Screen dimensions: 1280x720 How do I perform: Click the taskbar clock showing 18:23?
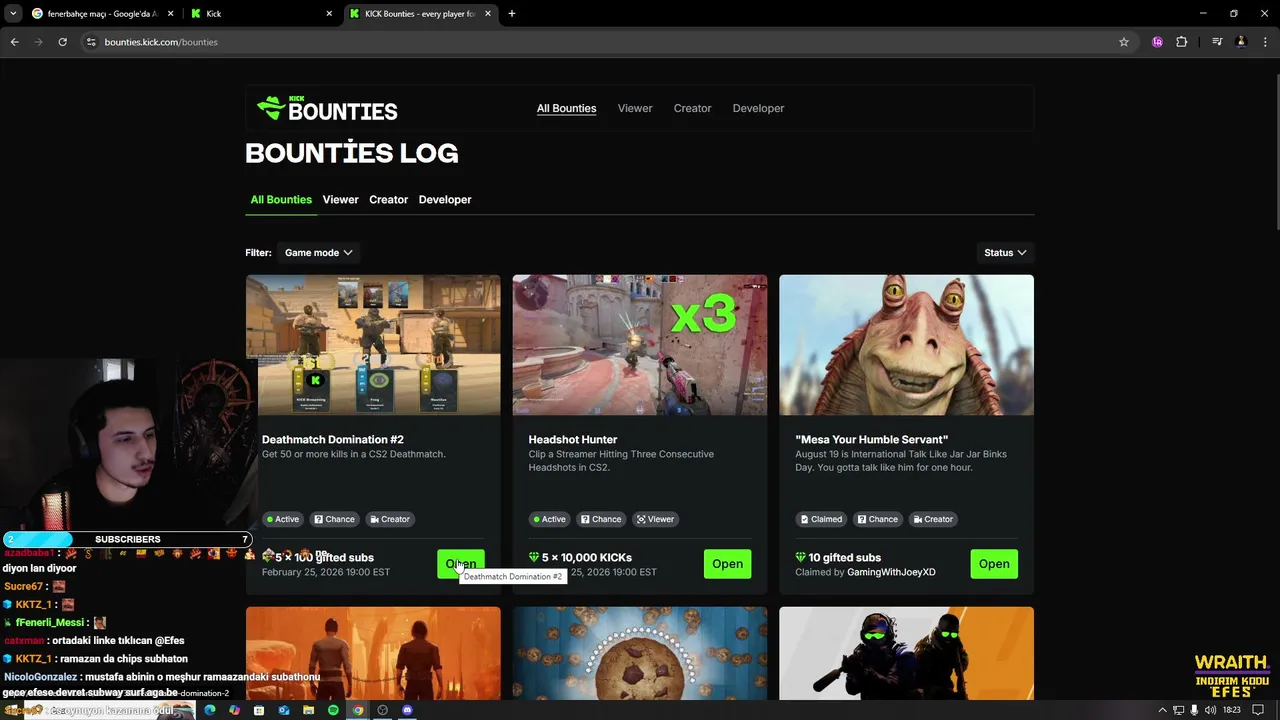click(1231, 710)
